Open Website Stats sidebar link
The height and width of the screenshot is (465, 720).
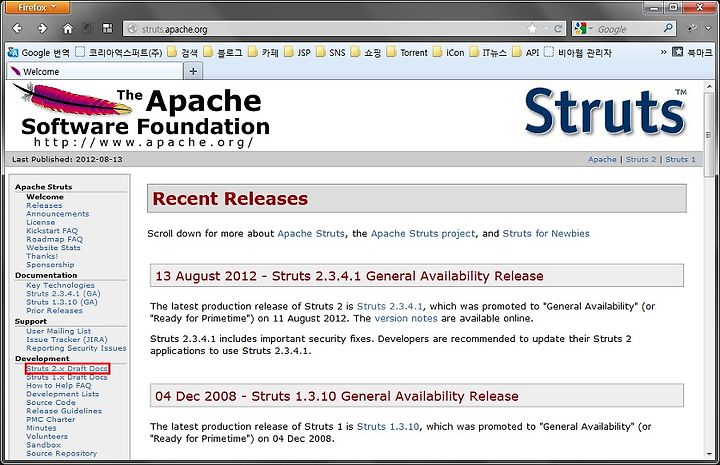point(53,247)
